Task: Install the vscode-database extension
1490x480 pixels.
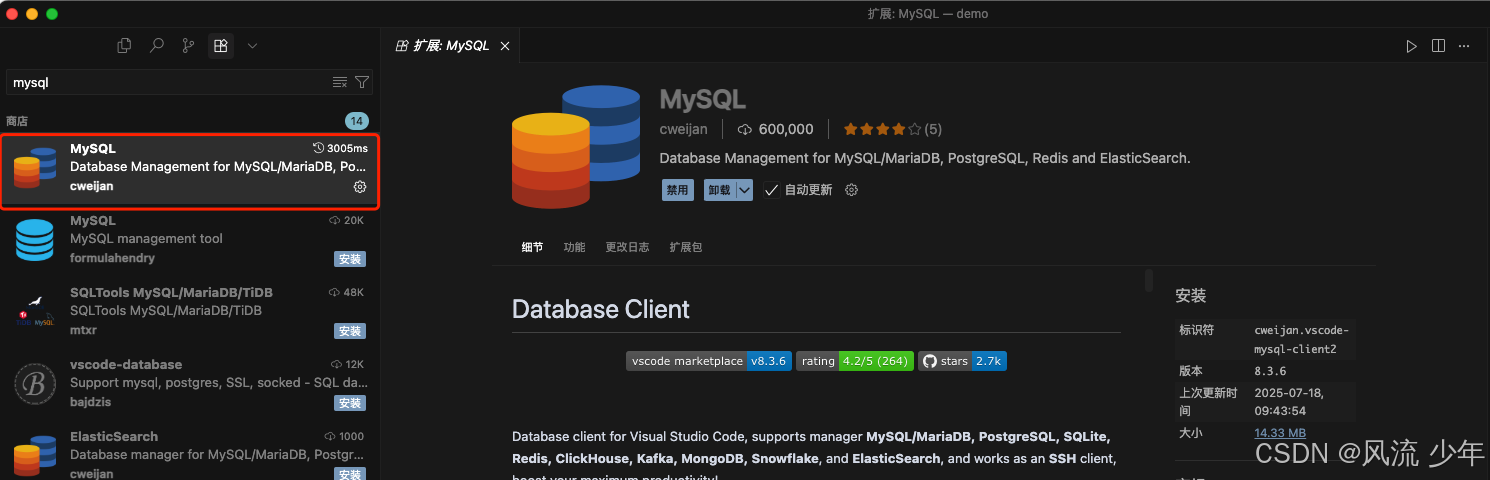Action: tap(350, 403)
